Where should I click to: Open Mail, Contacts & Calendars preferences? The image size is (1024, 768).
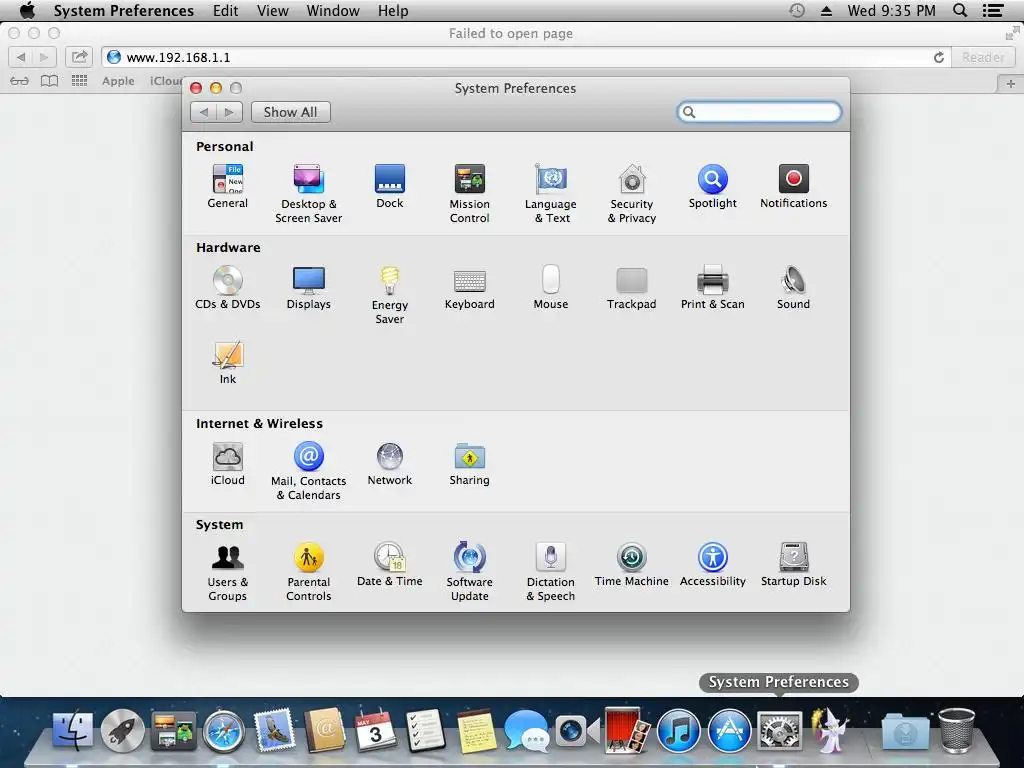[308, 471]
